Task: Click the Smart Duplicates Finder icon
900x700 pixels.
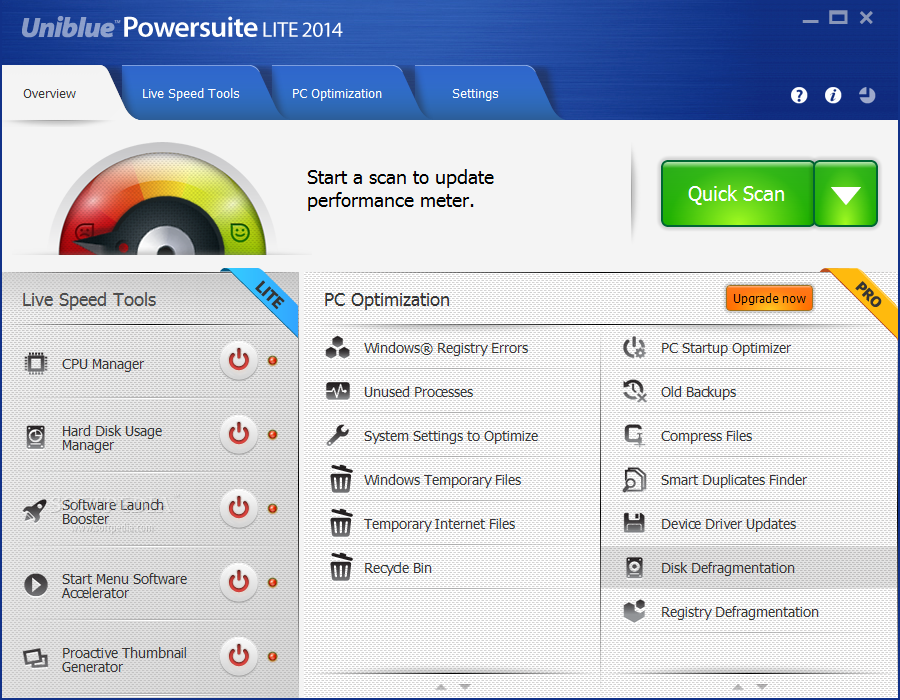Action: pos(634,480)
